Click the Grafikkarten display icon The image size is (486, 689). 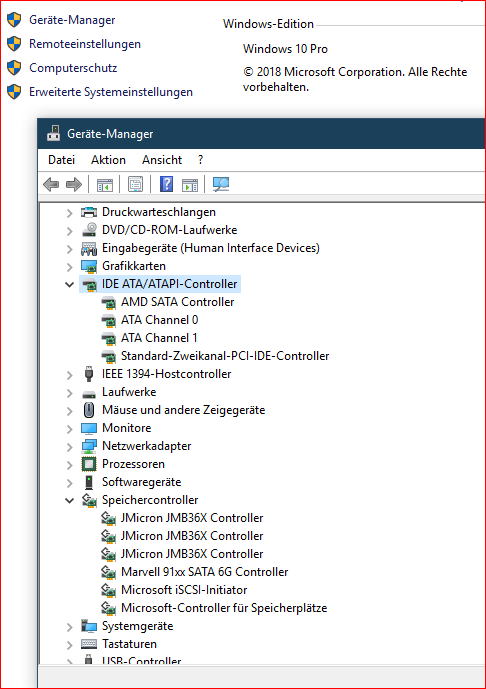coord(89,266)
